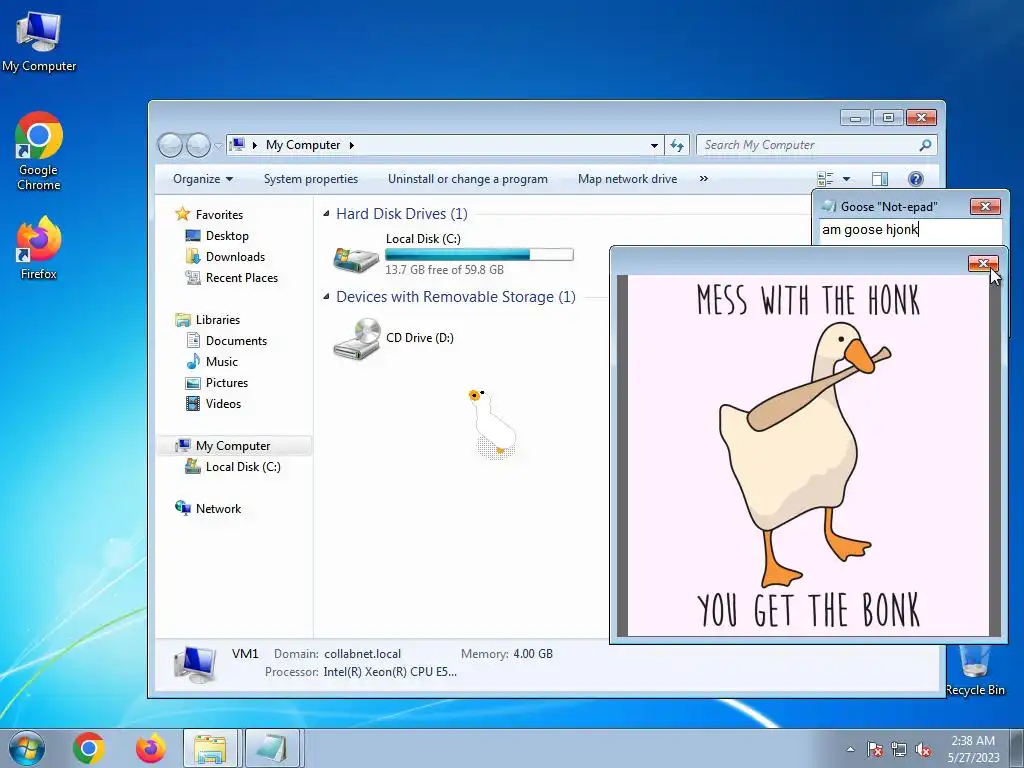Open Firefox desktop shortcut
This screenshot has width=1024, height=768.
coord(39,248)
